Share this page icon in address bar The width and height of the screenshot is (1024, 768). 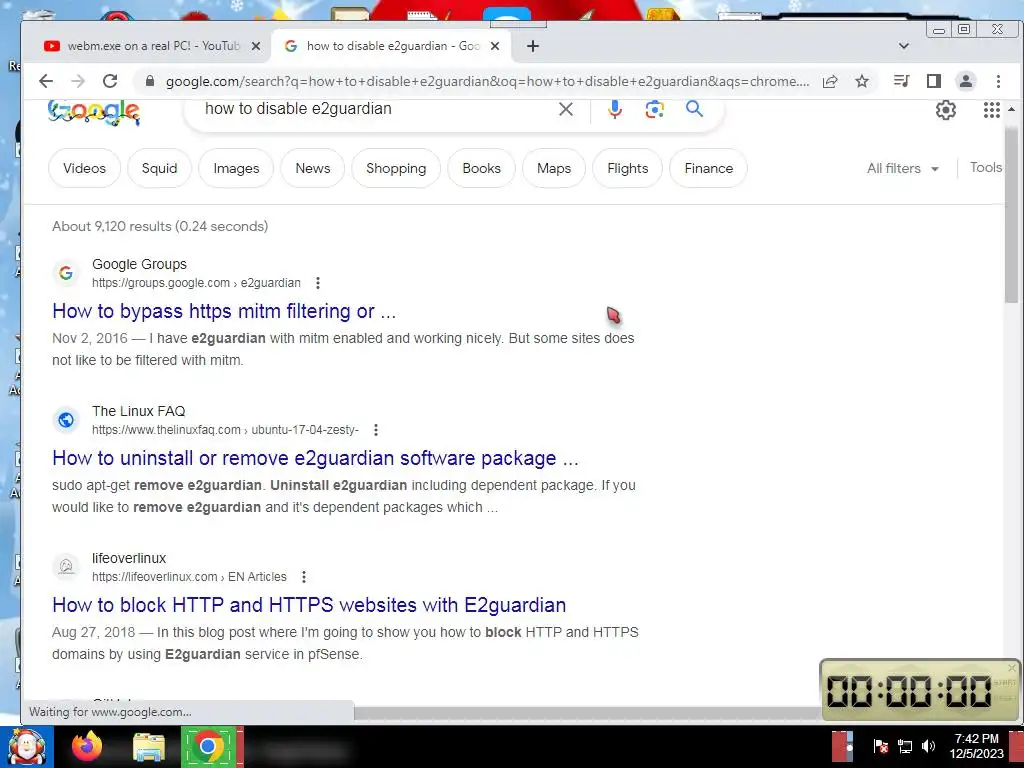click(830, 81)
